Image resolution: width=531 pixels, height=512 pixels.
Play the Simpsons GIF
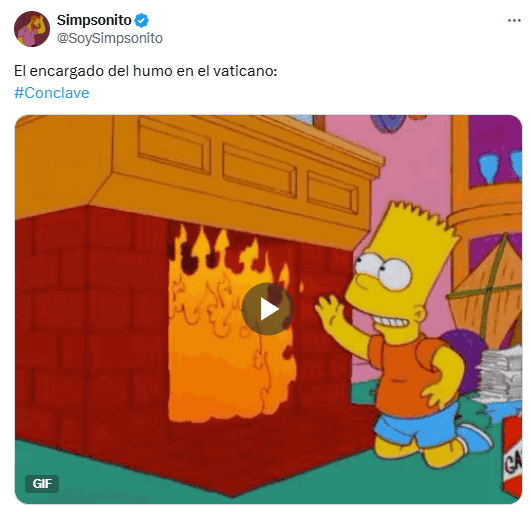[x=268, y=309]
